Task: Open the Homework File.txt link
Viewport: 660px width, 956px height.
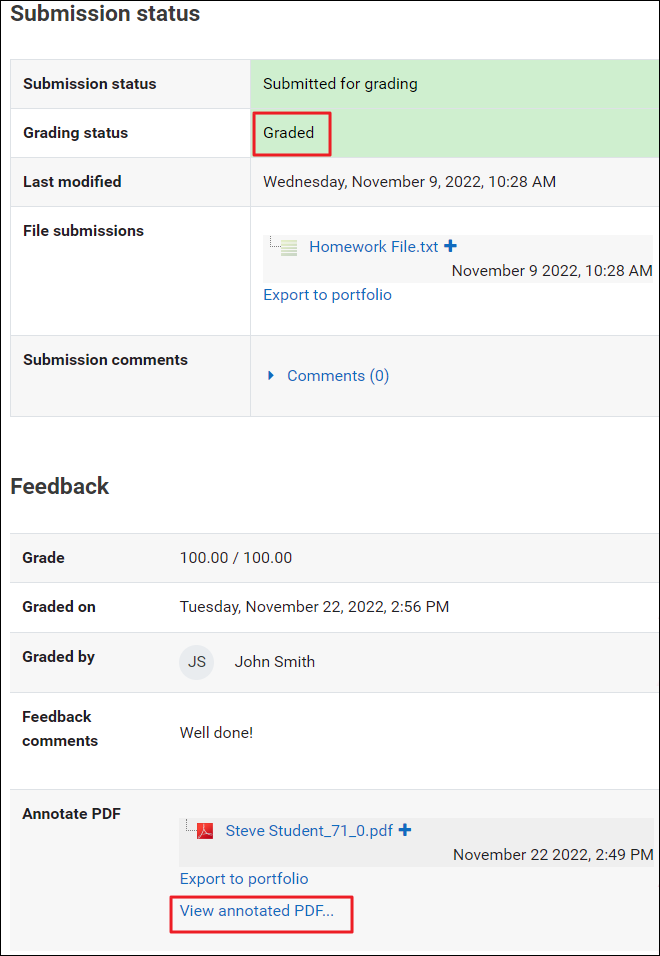Action: click(373, 247)
